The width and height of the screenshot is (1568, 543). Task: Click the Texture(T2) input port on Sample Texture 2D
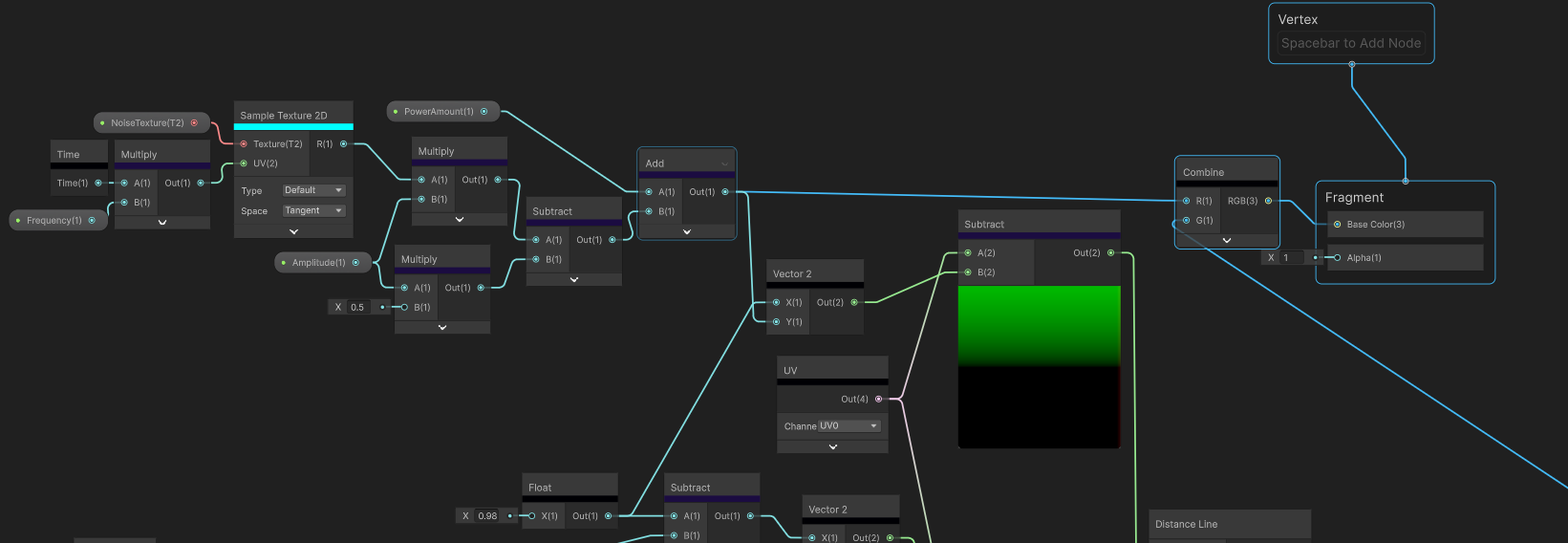tap(244, 144)
